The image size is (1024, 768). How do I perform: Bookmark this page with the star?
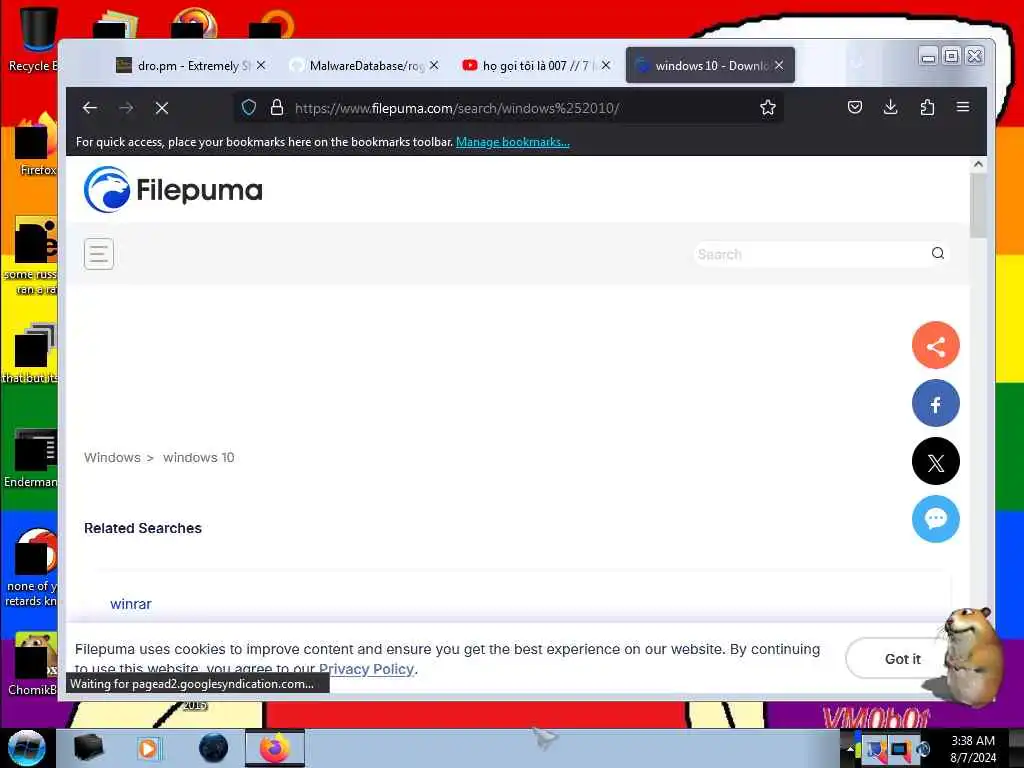tap(768, 107)
